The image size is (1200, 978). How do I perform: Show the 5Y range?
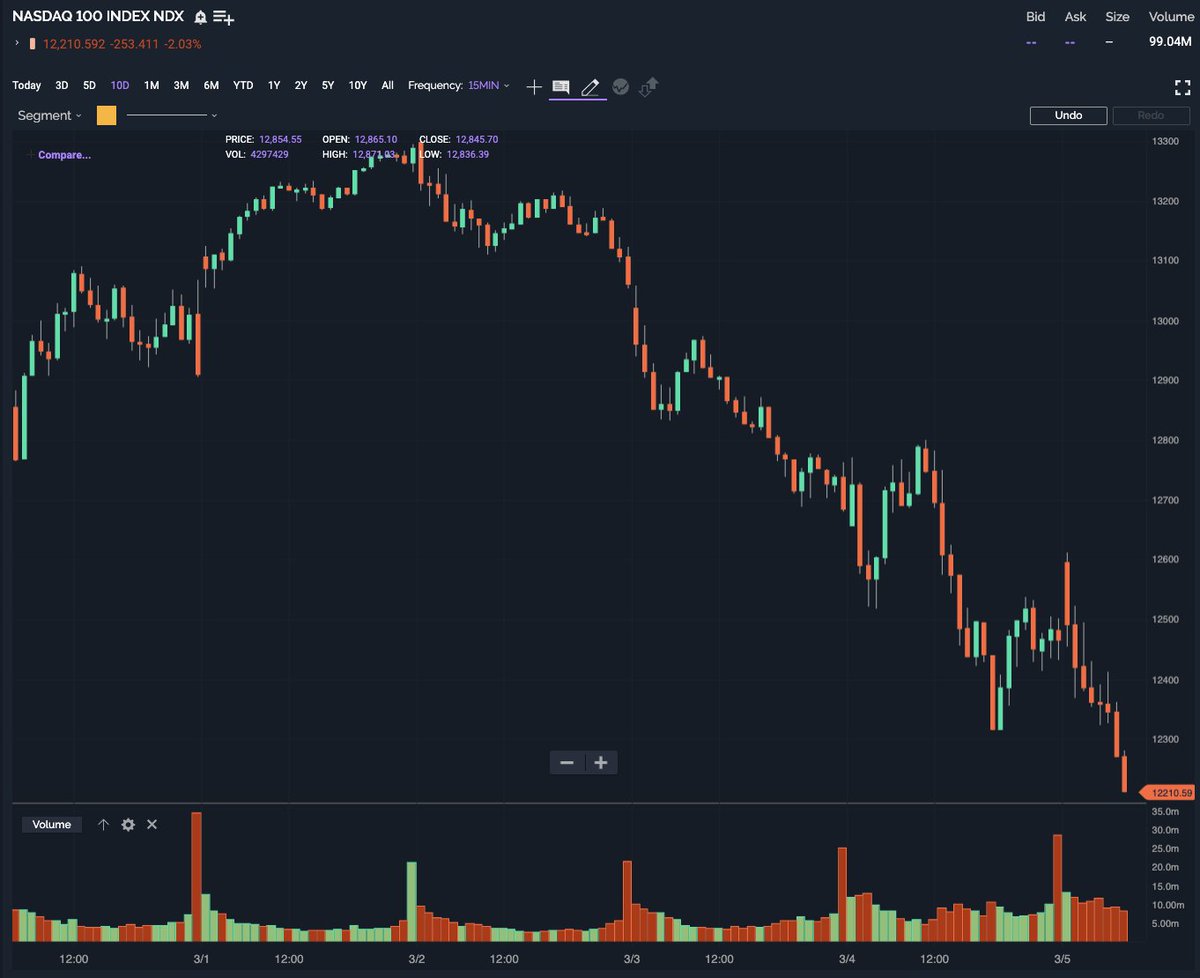click(x=328, y=86)
